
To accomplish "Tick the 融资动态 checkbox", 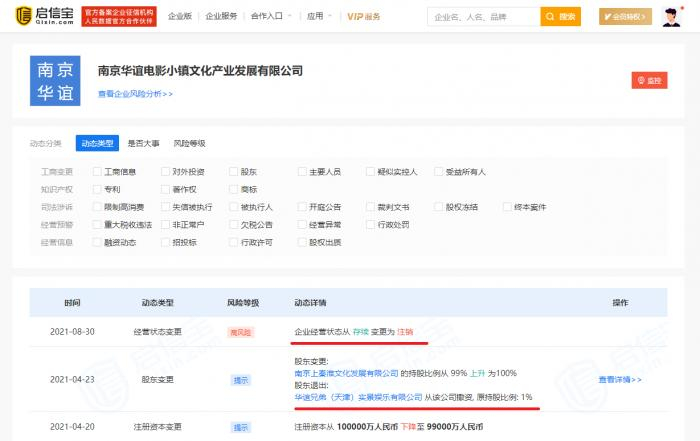I will point(97,242).
